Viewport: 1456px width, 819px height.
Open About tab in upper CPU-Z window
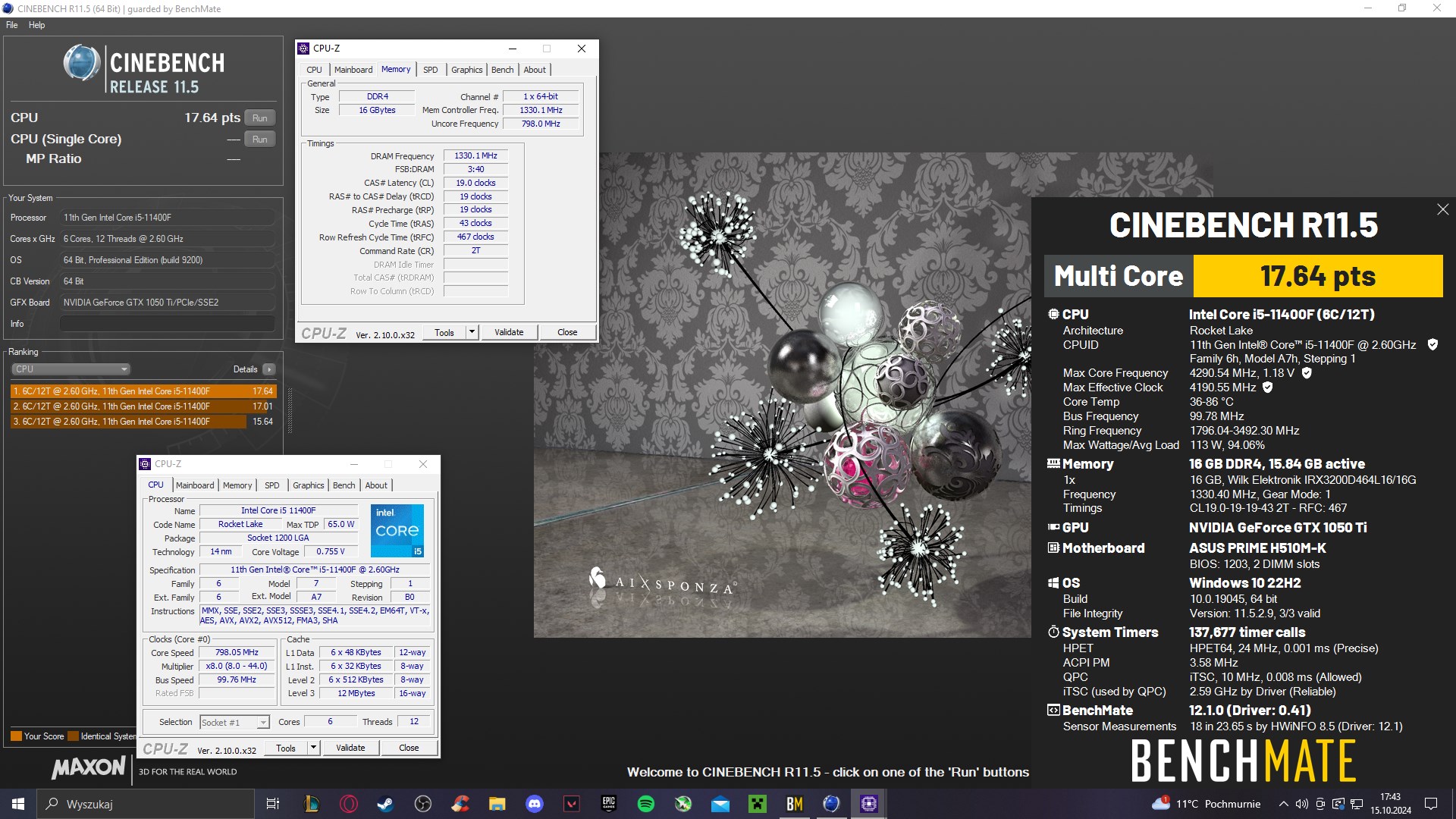(x=535, y=70)
